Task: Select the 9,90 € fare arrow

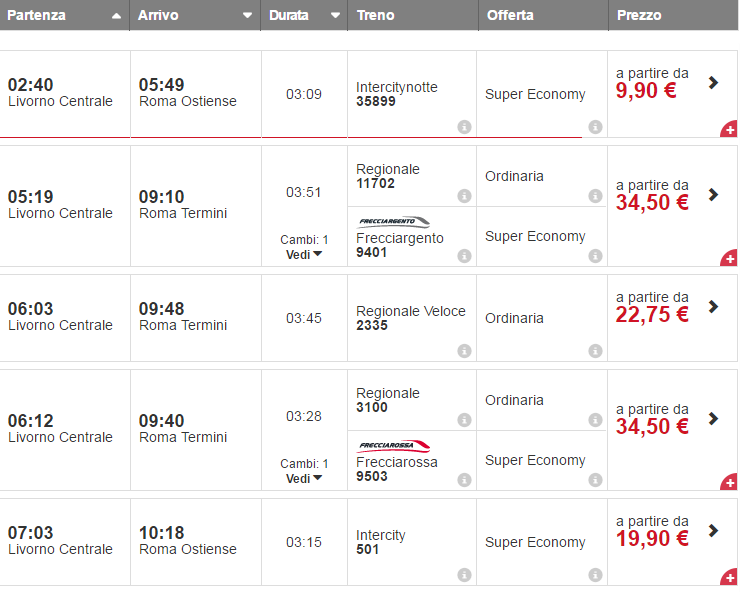Action: (713, 83)
